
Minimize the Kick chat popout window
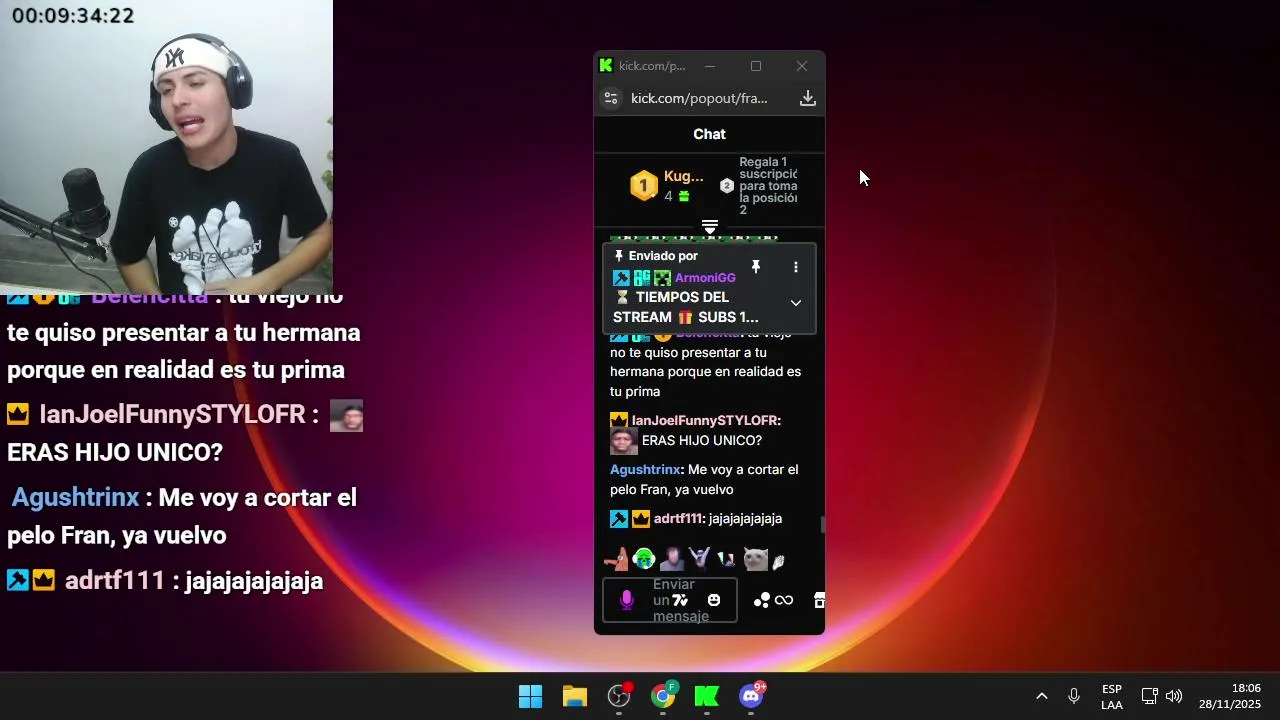(x=710, y=66)
